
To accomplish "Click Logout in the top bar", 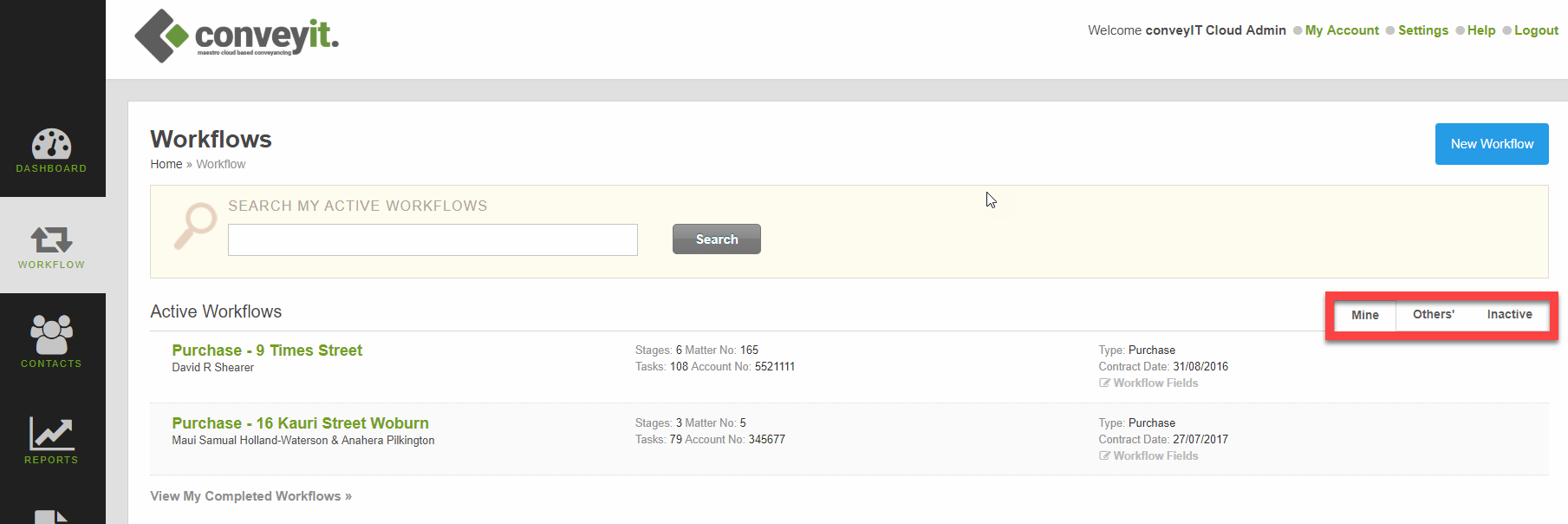I will [1536, 30].
